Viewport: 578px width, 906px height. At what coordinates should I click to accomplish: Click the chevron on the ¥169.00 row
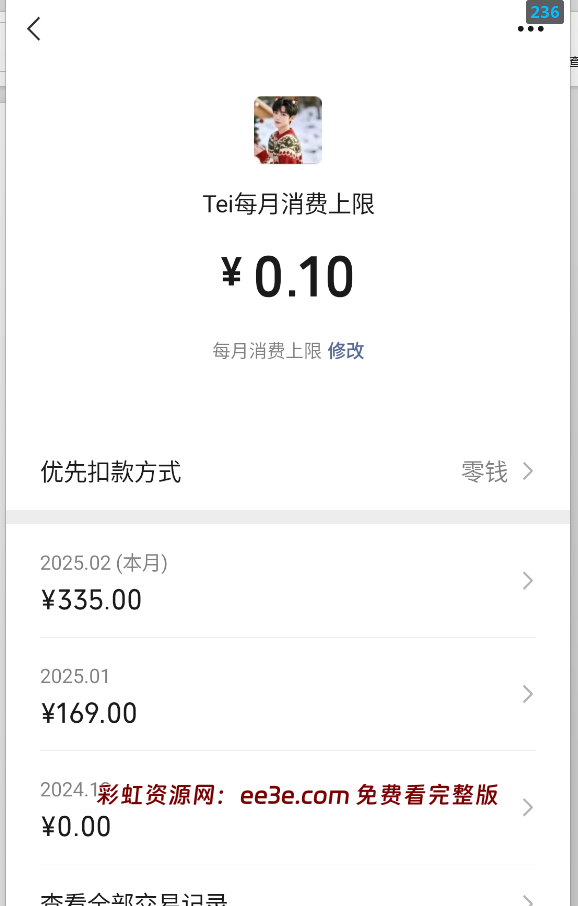pyautogui.click(x=528, y=694)
